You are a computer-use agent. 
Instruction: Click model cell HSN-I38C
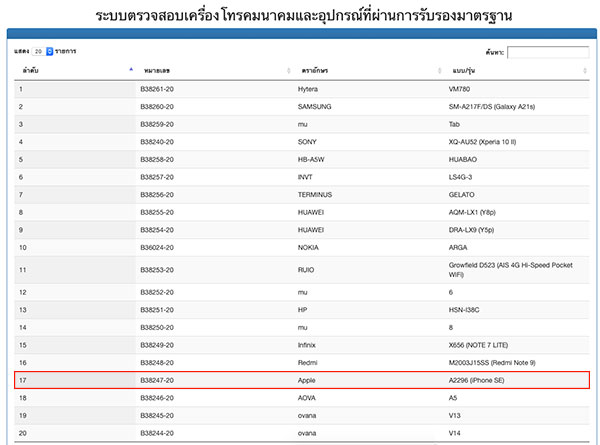point(464,310)
